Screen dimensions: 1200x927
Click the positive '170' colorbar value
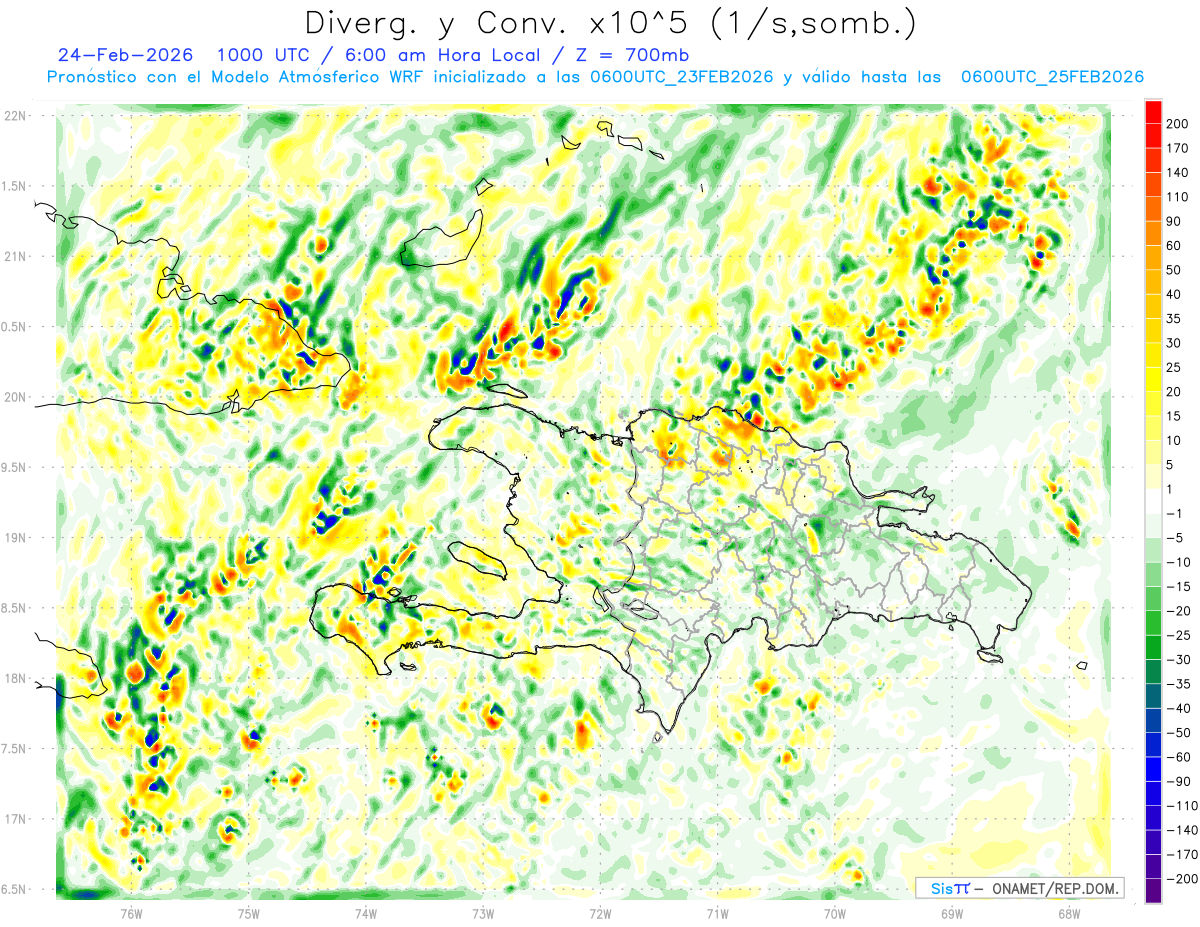point(1179,148)
